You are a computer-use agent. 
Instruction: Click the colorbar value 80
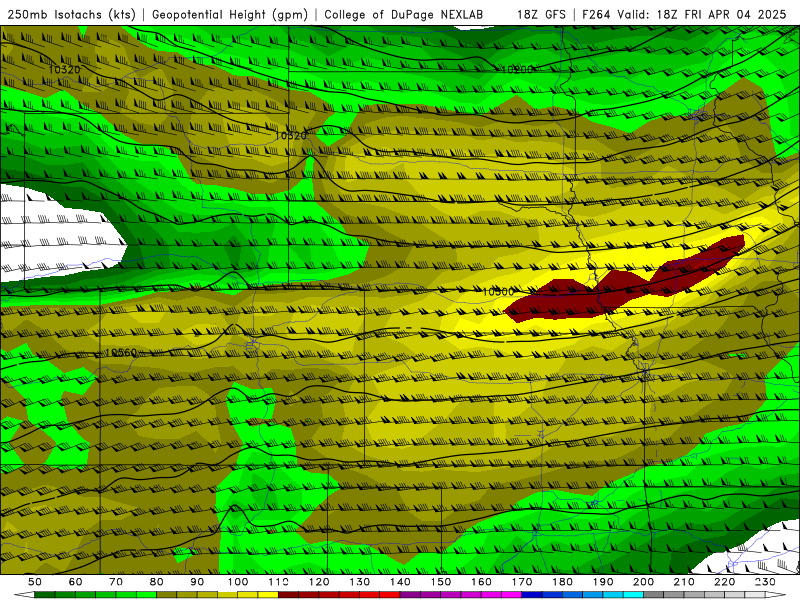pos(157,582)
